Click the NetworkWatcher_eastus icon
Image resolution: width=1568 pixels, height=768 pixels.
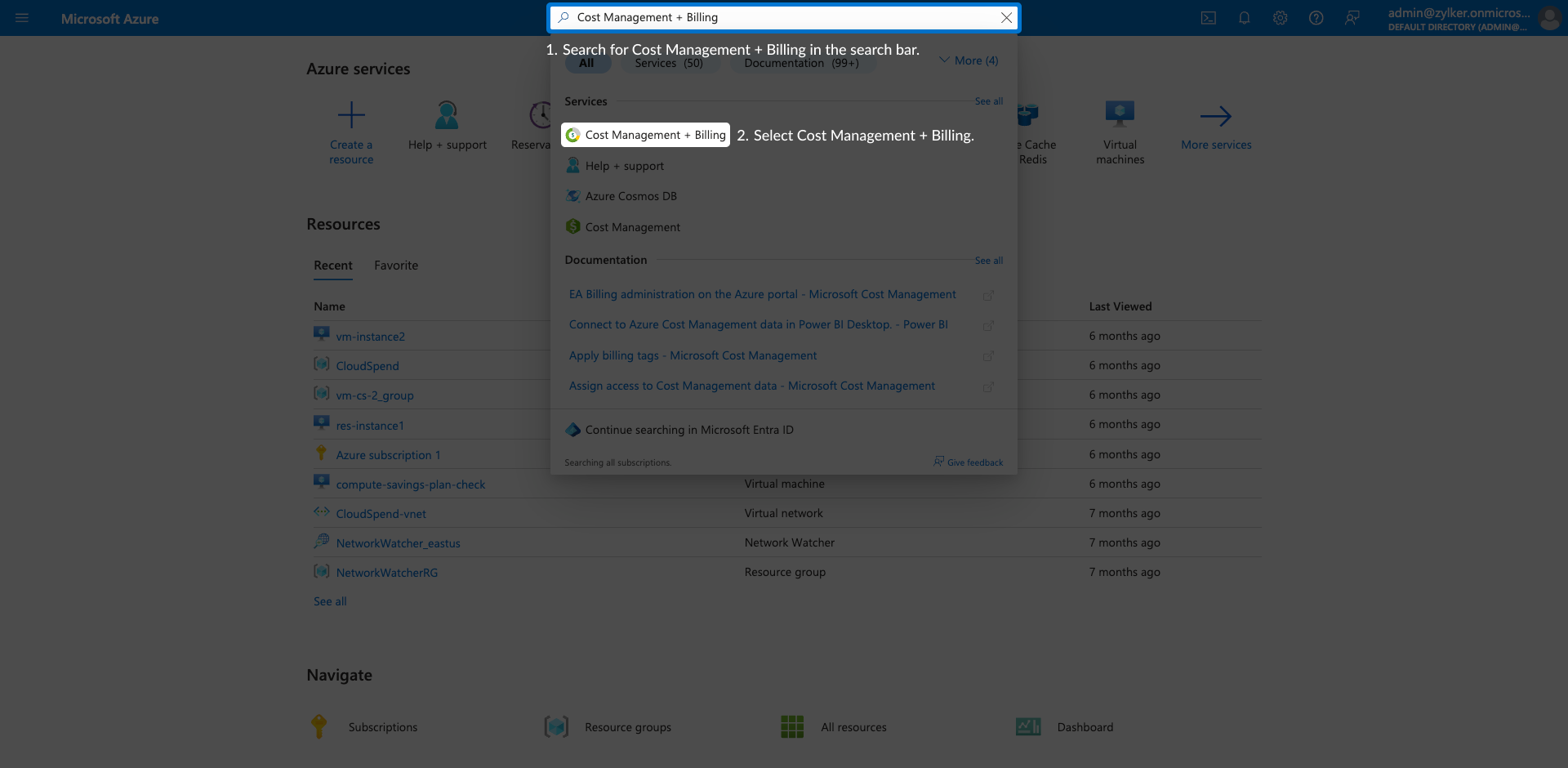tap(322, 541)
